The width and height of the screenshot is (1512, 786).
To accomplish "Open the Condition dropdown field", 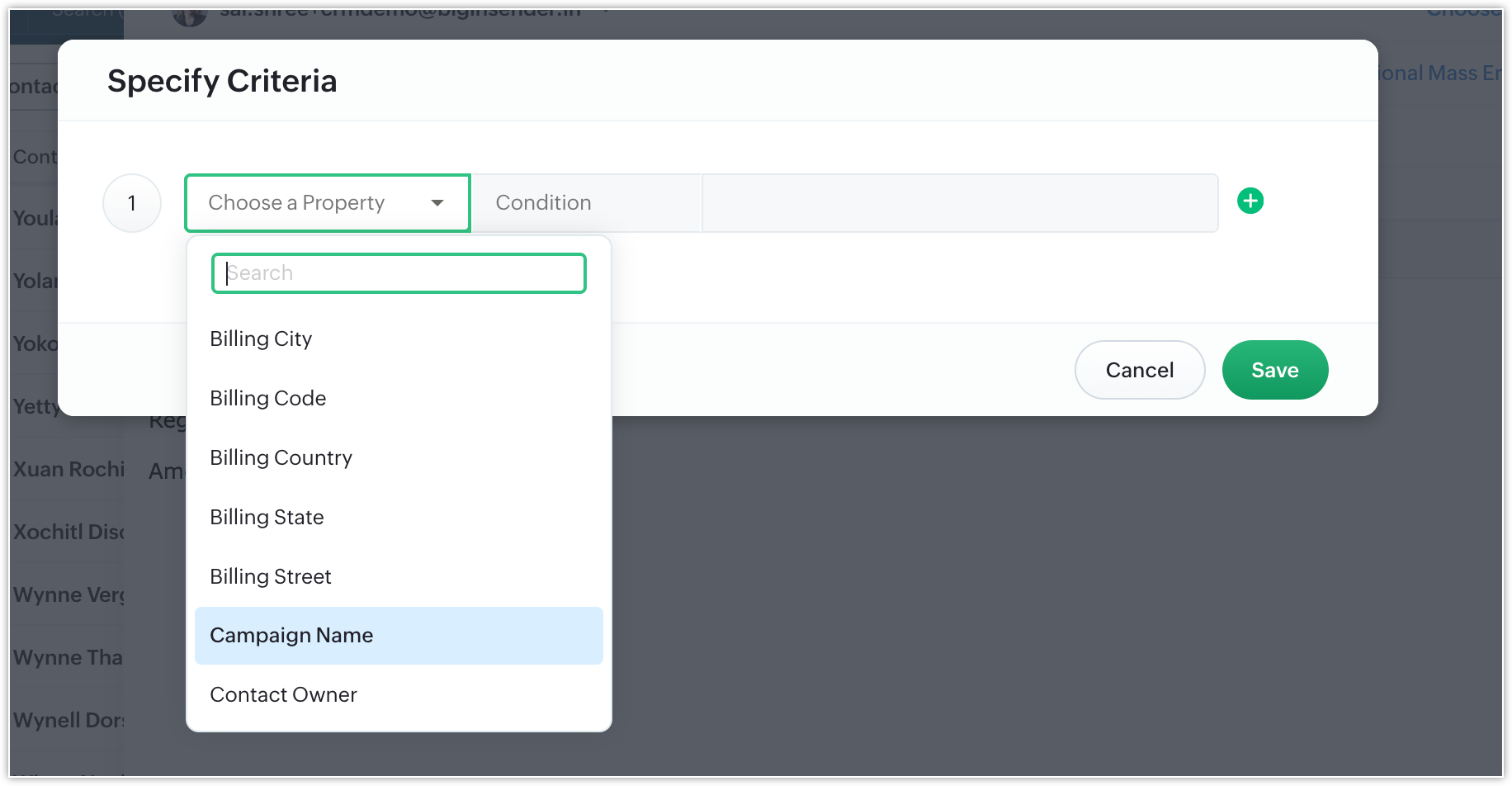I will point(586,203).
